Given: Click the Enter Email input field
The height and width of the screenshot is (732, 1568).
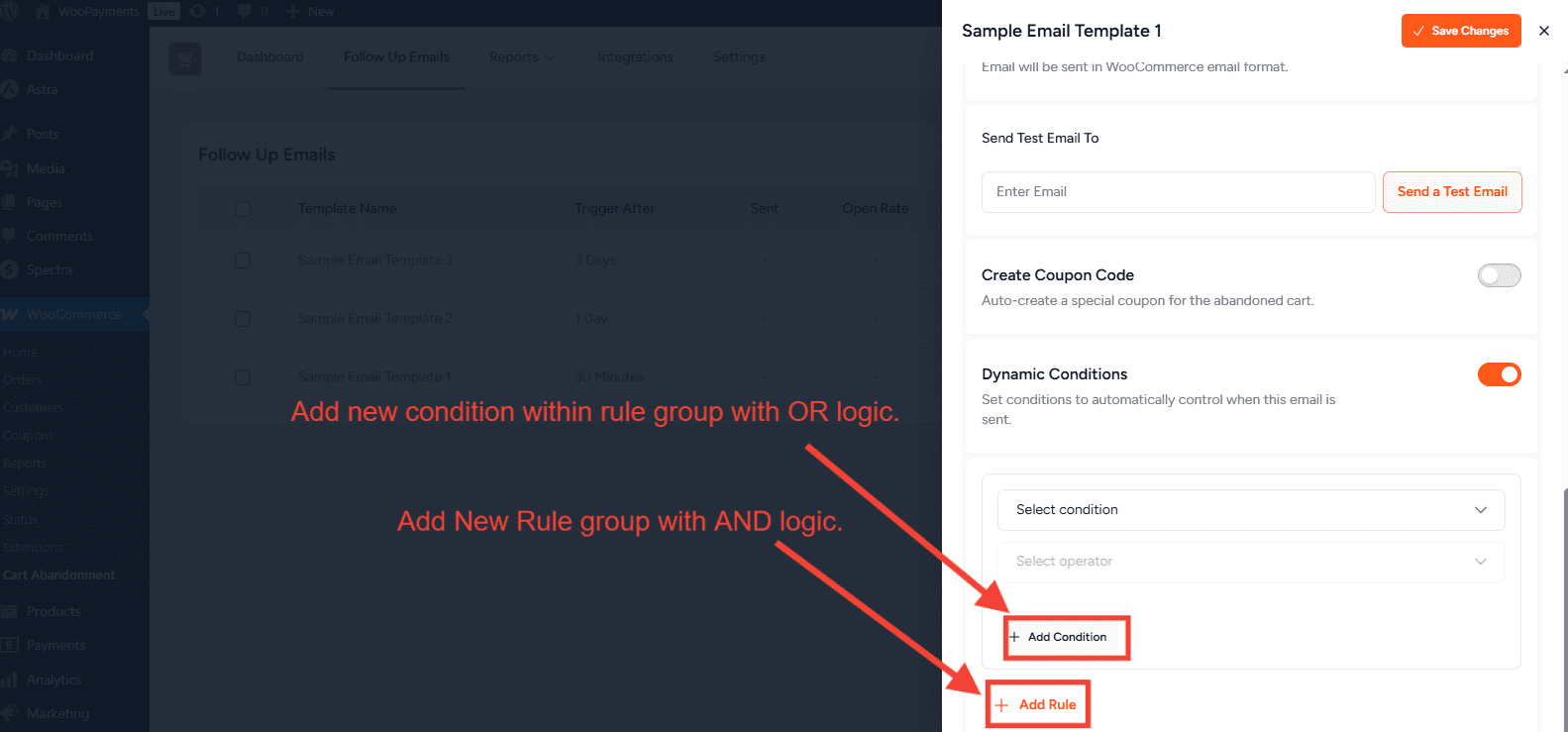Looking at the screenshot, I should coord(1178,192).
